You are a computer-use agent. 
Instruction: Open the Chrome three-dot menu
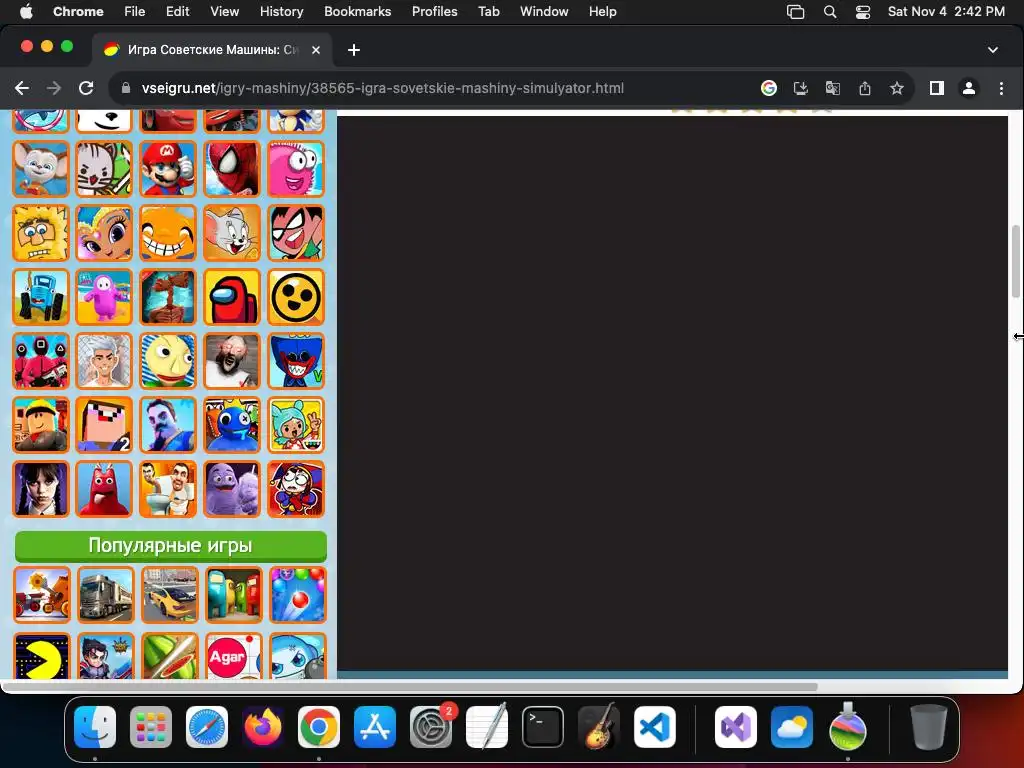click(x=1001, y=88)
